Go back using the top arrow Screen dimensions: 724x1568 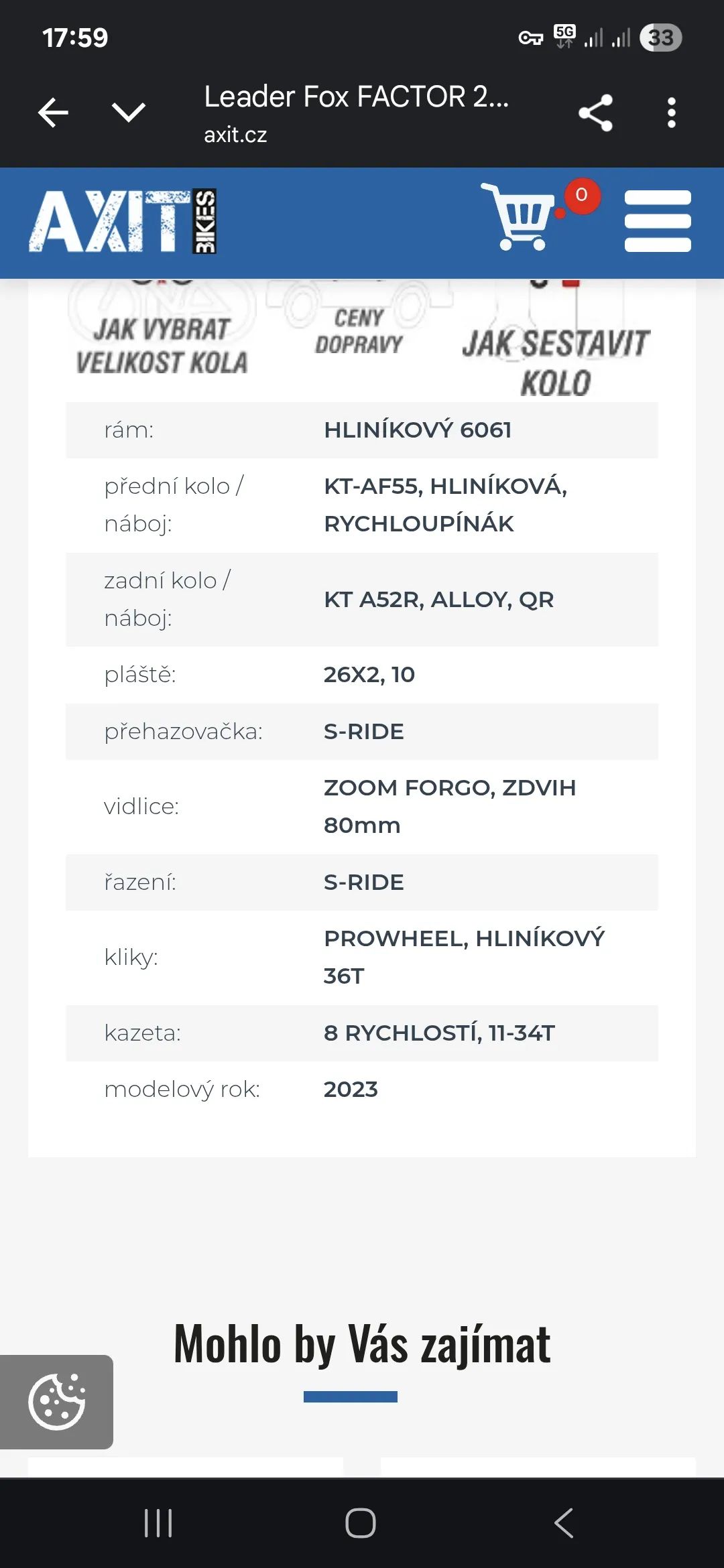(54, 112)
